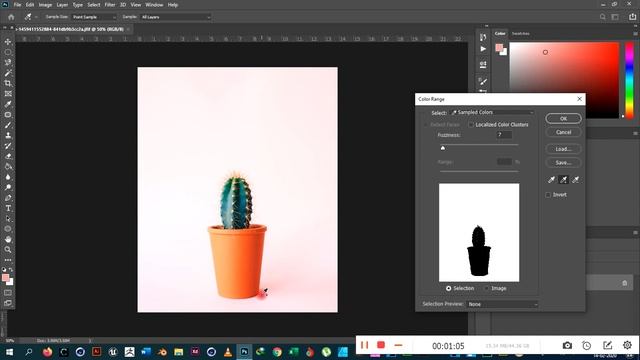Open the Select menu
Viewport: 640px width, 360px height.
[94, 5]
